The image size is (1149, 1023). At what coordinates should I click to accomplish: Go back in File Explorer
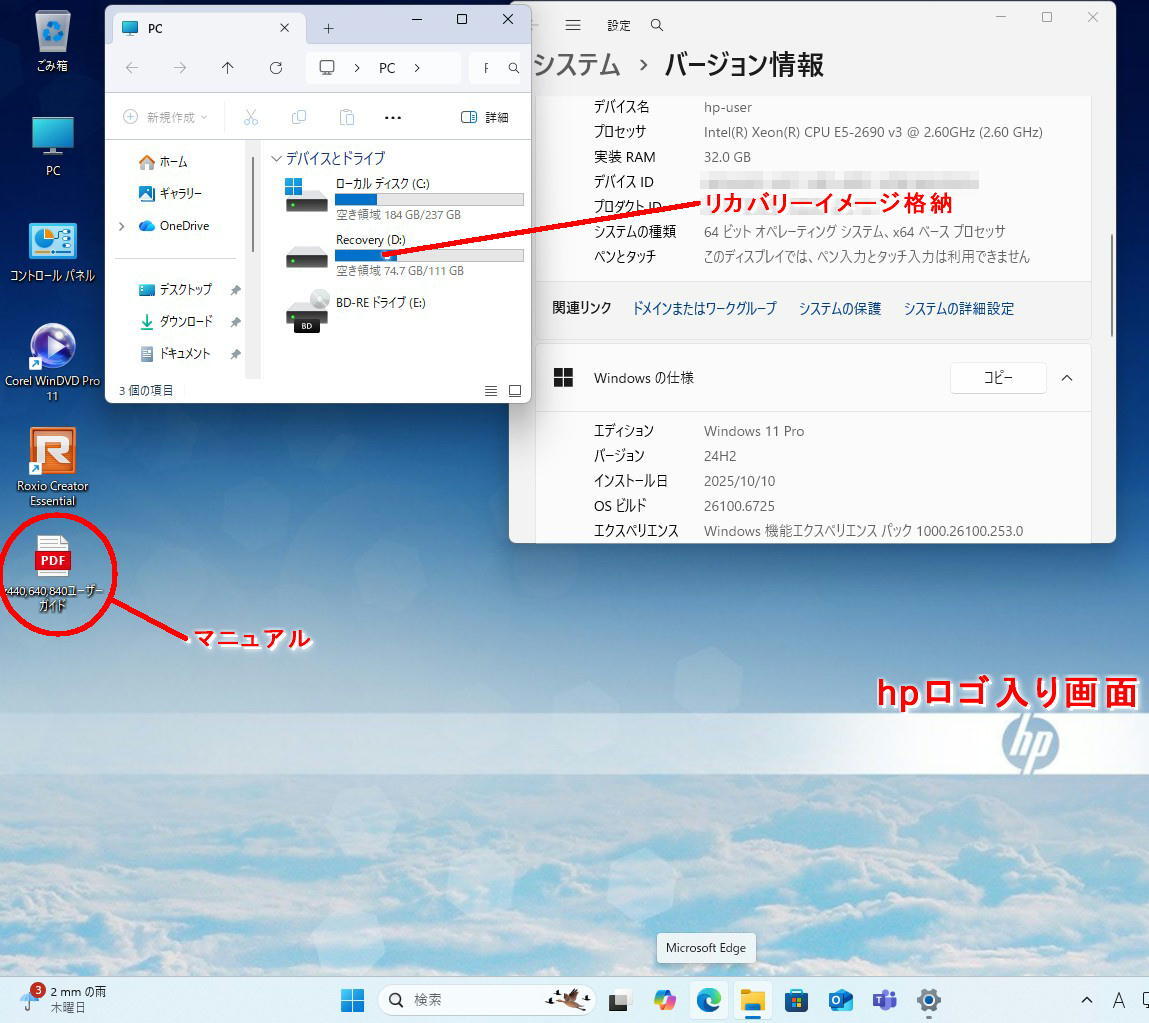click(x=132, y=68)
